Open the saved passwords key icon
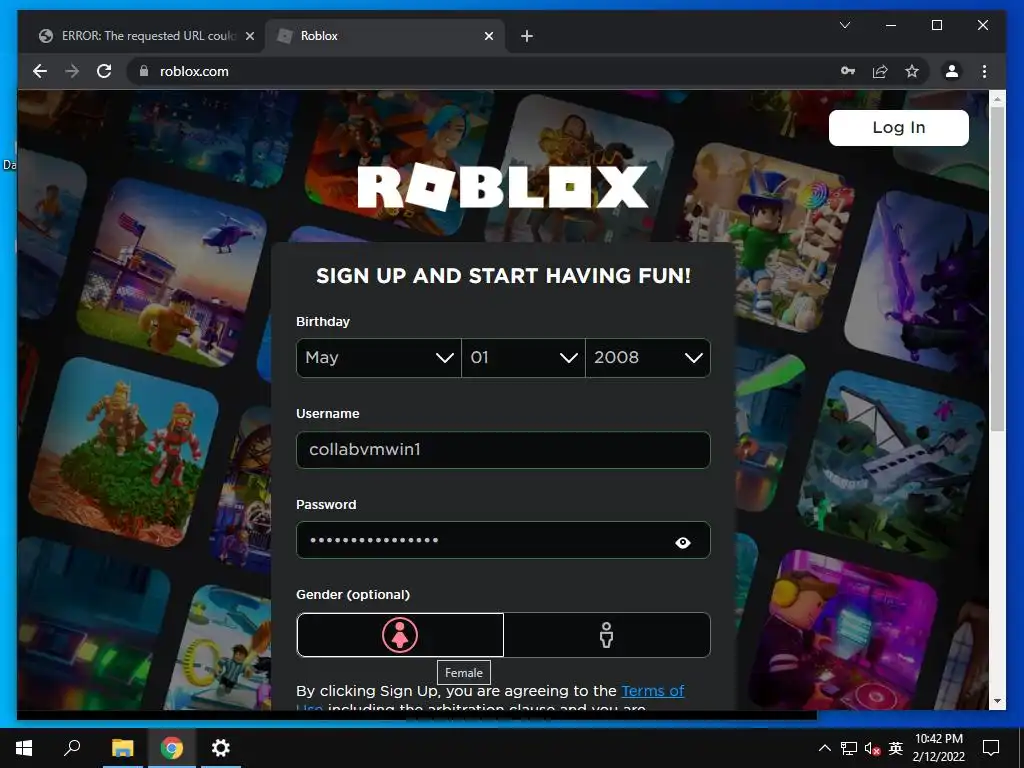The image size is (1024, 768). coord(848,71)
